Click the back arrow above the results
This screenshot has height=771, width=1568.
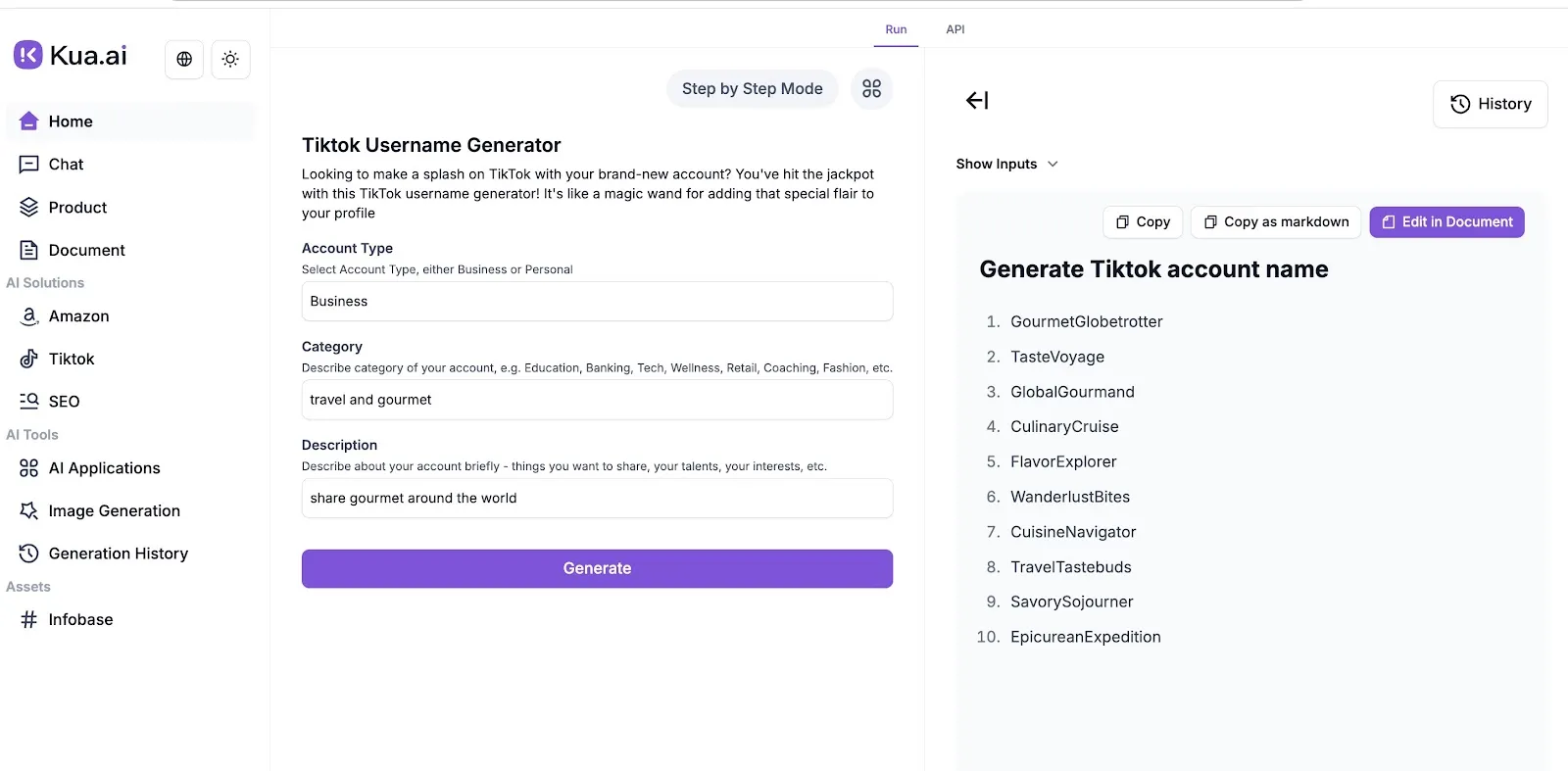click(976, 100)
